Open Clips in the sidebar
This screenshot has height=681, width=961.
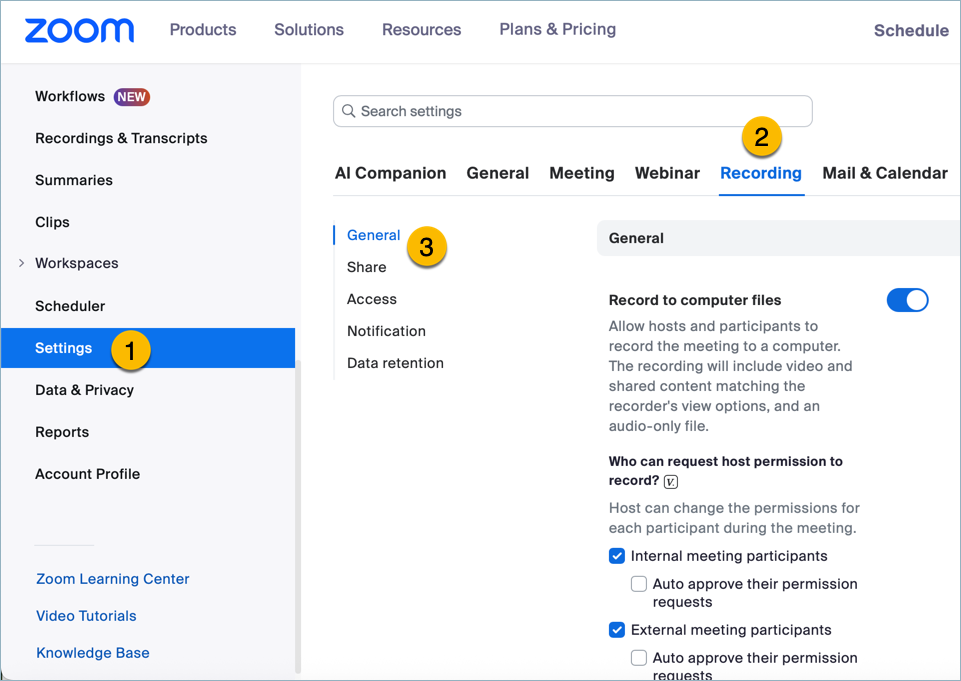(52, 222)
